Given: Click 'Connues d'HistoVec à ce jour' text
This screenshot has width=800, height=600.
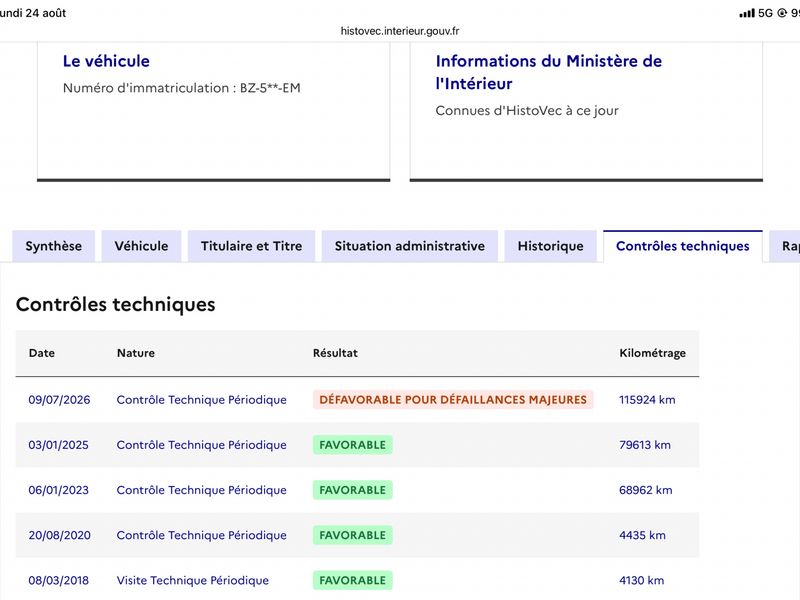Looking at the screenshot, I should point(527,111).
